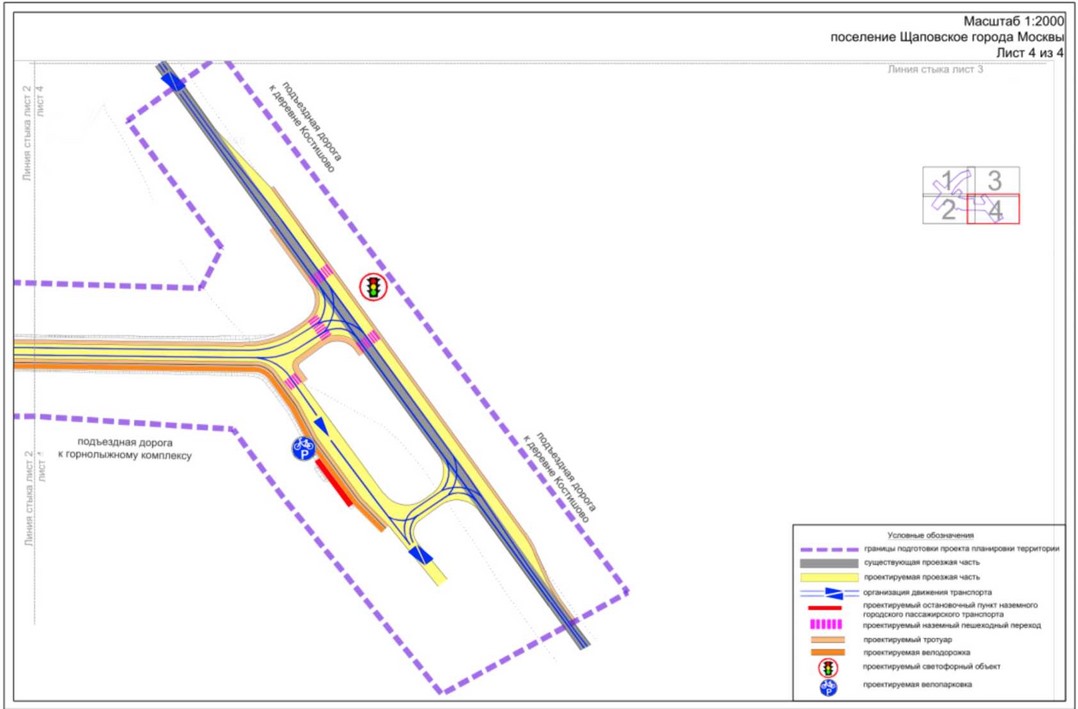Click the blue direction arrow at road's lower end

pos(420,554)
